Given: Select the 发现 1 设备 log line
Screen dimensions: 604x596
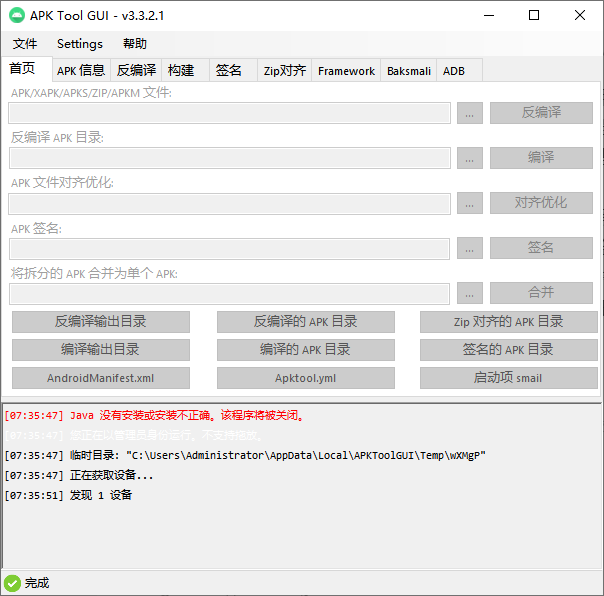Looking at the screenshot, I should pyautogui.click(x=68, y=495).
